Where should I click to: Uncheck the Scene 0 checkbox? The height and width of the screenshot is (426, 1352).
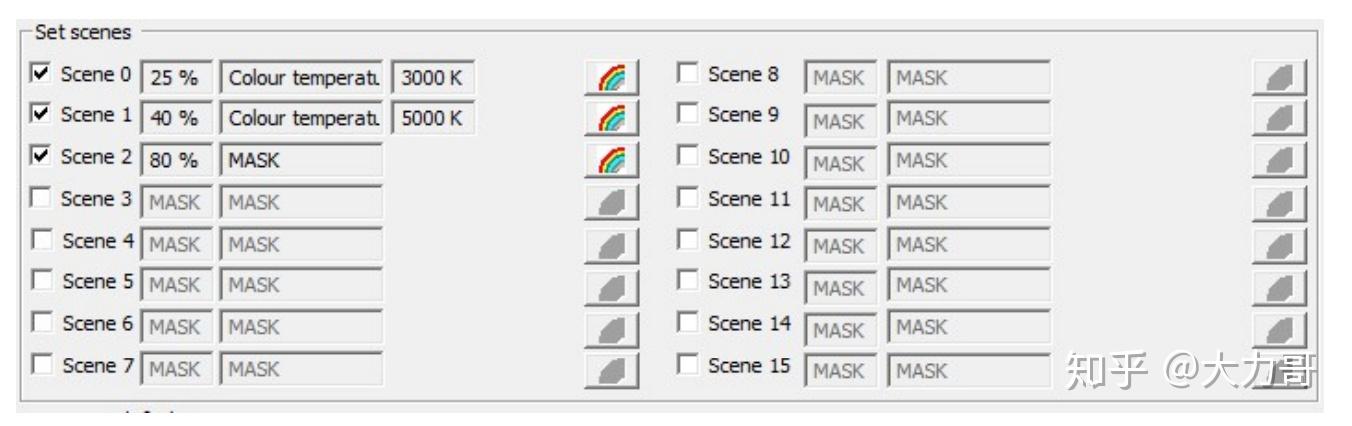(x=41, y=73)
